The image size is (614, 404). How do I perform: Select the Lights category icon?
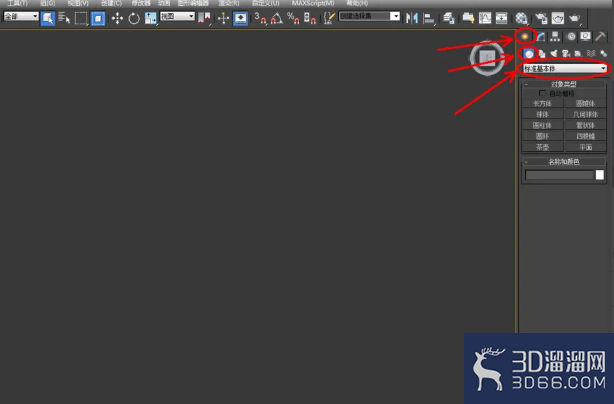pos(554,54)
